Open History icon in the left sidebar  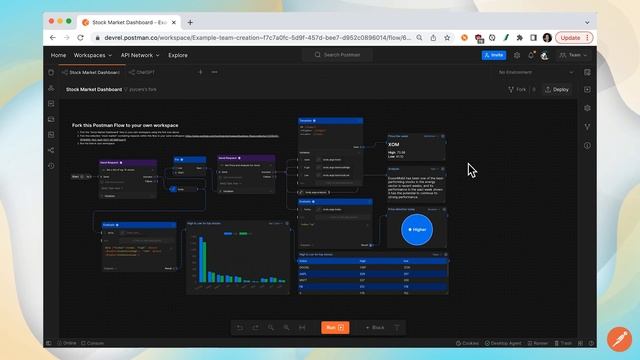(51, 166)
